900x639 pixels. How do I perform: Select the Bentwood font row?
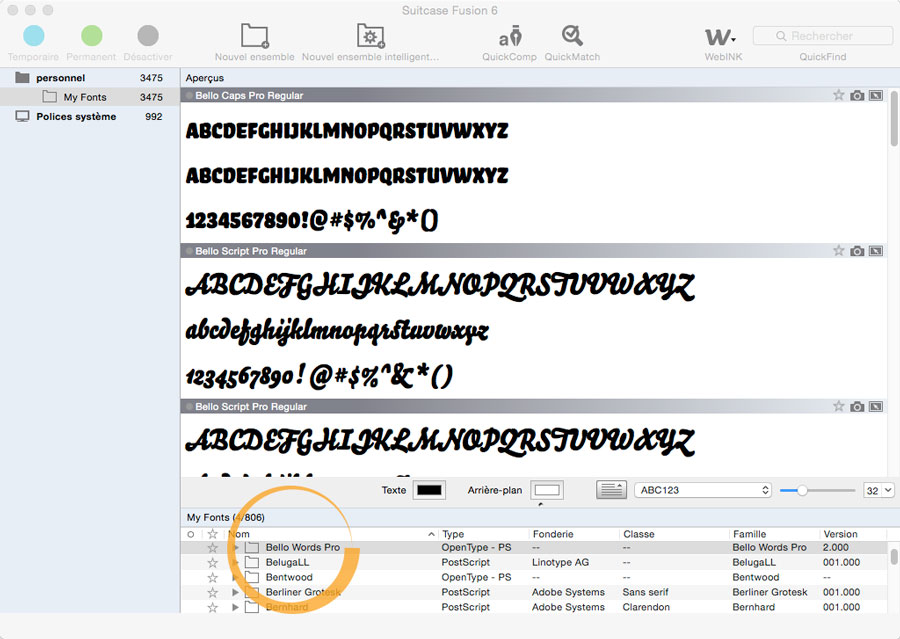pos(534,578)
